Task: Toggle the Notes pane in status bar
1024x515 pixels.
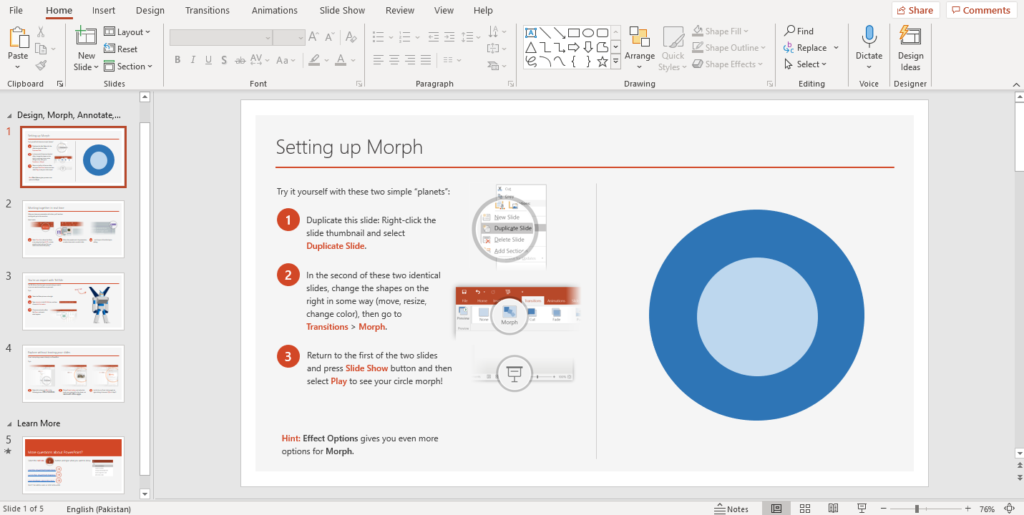Action: tap(731, 509)
